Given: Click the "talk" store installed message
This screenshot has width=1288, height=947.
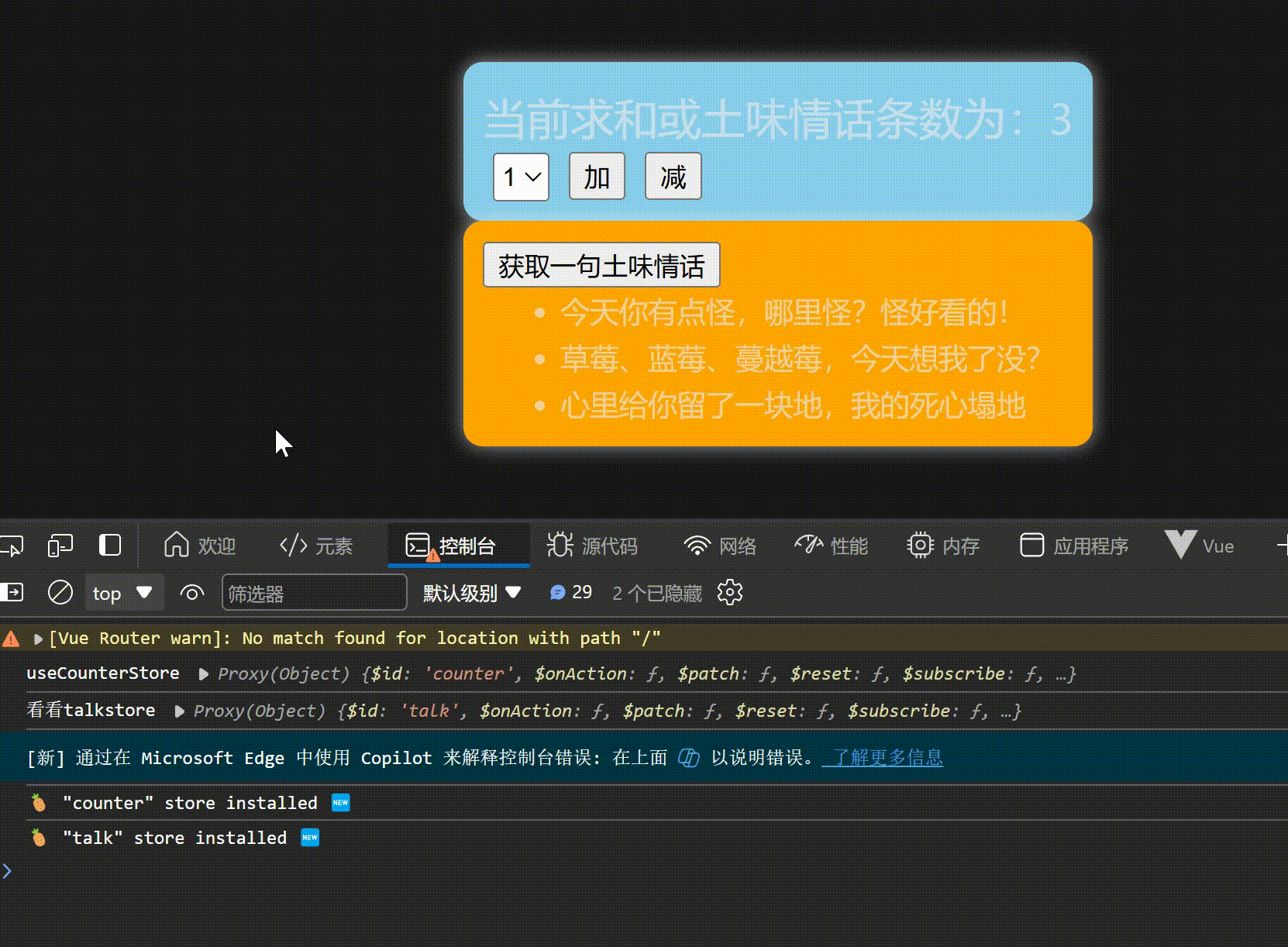Looking at the screenshot, I should (x=175, y=838).
